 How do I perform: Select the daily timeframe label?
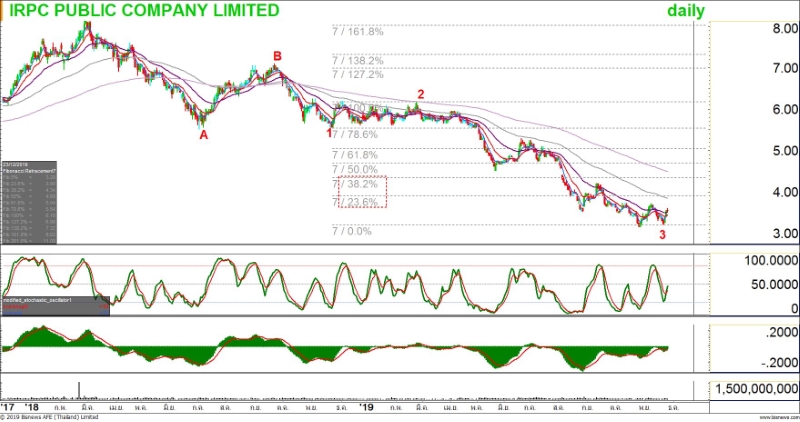click(686, 11)
